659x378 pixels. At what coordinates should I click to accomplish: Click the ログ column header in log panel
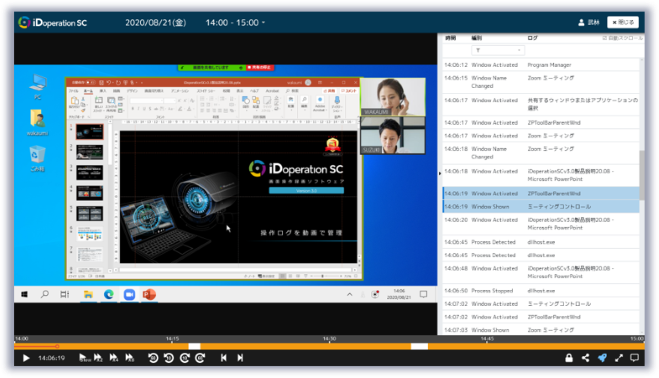click(532, 38)
